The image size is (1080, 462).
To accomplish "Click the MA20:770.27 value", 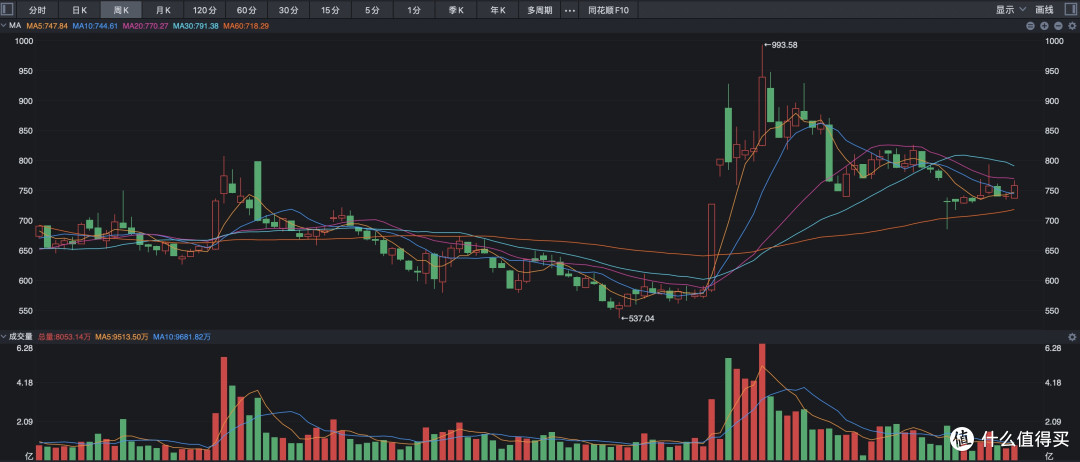I will point(145,25).
